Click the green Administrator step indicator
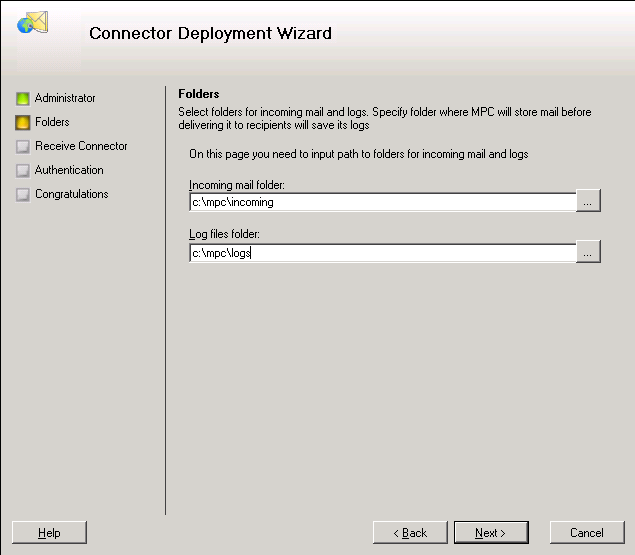 click(23, 98)
